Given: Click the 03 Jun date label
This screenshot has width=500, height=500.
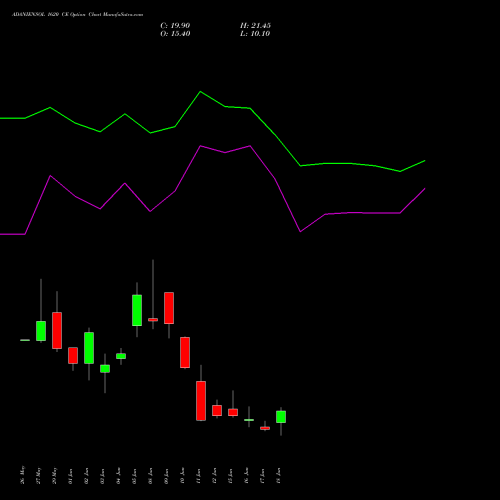Looking at the screenshot, I should coord(103,476).
